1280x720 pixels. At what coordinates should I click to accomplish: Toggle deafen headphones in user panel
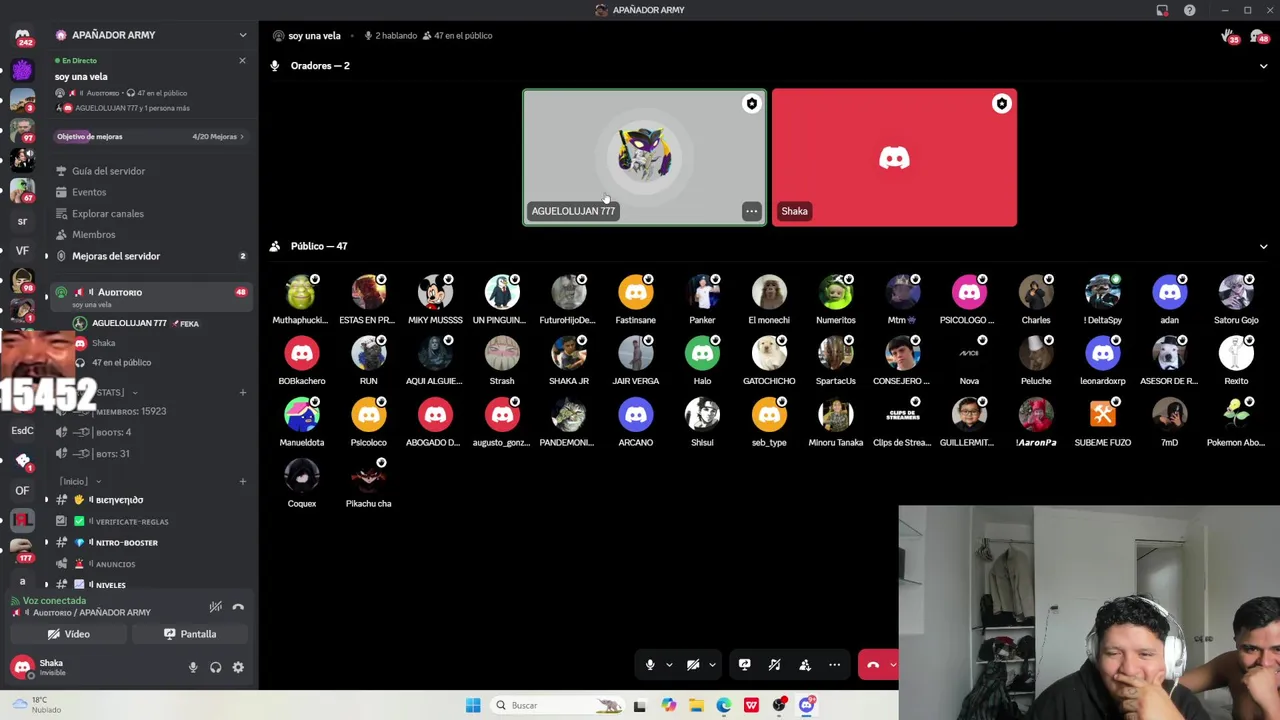pos(215,667)
